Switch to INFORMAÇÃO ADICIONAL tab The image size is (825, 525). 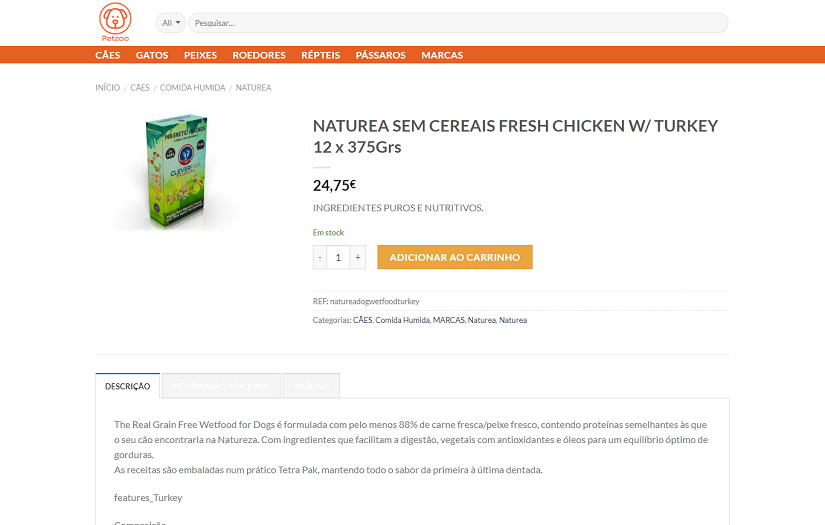click(x=221, y=386)
